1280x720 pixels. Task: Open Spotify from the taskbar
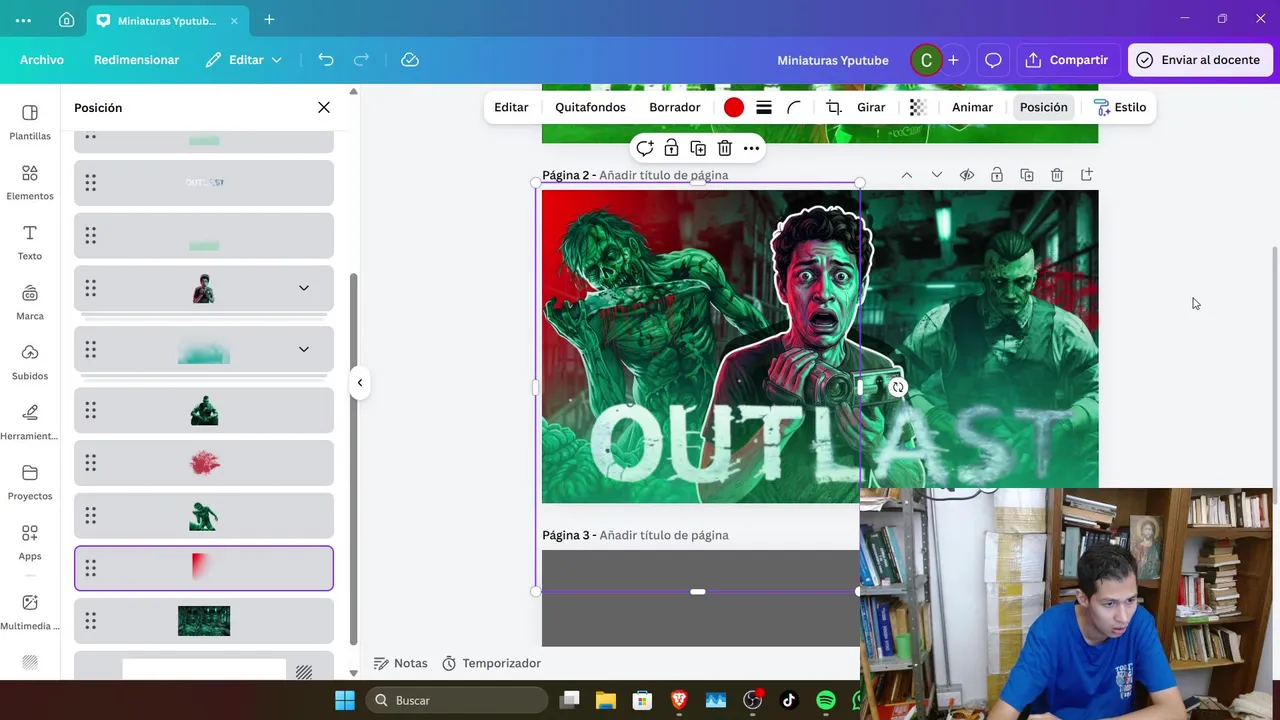(826, 700)
